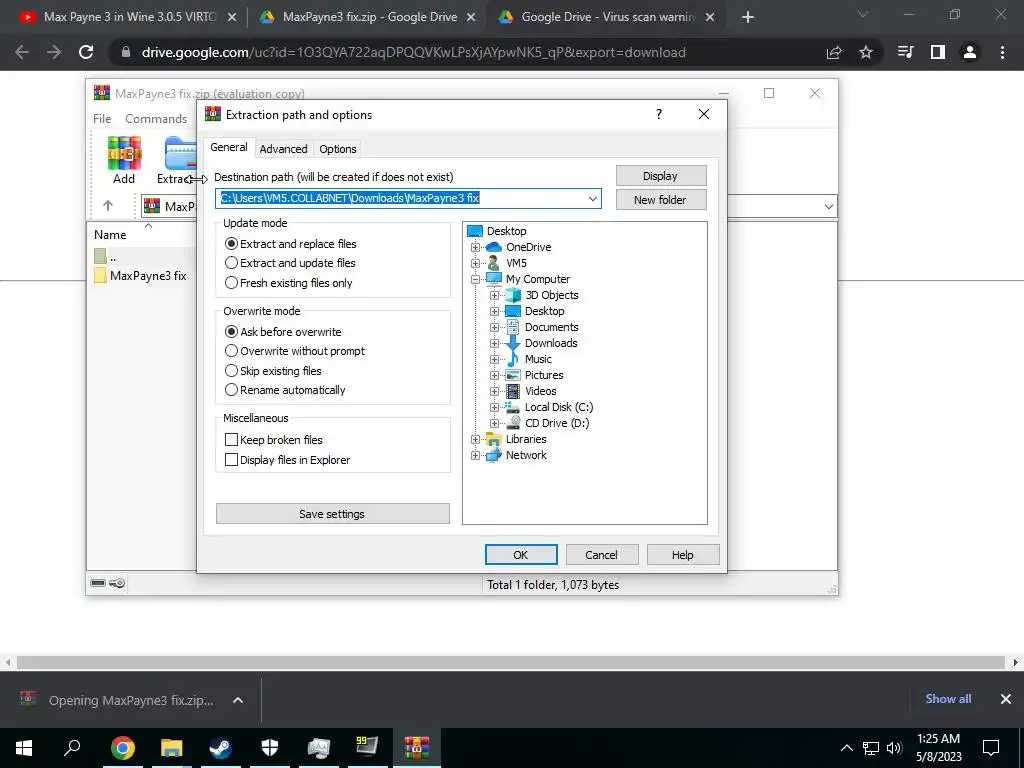The height and width of the screenshot is (768, 1024).
Task: Click the Display button
Action: click(660, 176)
